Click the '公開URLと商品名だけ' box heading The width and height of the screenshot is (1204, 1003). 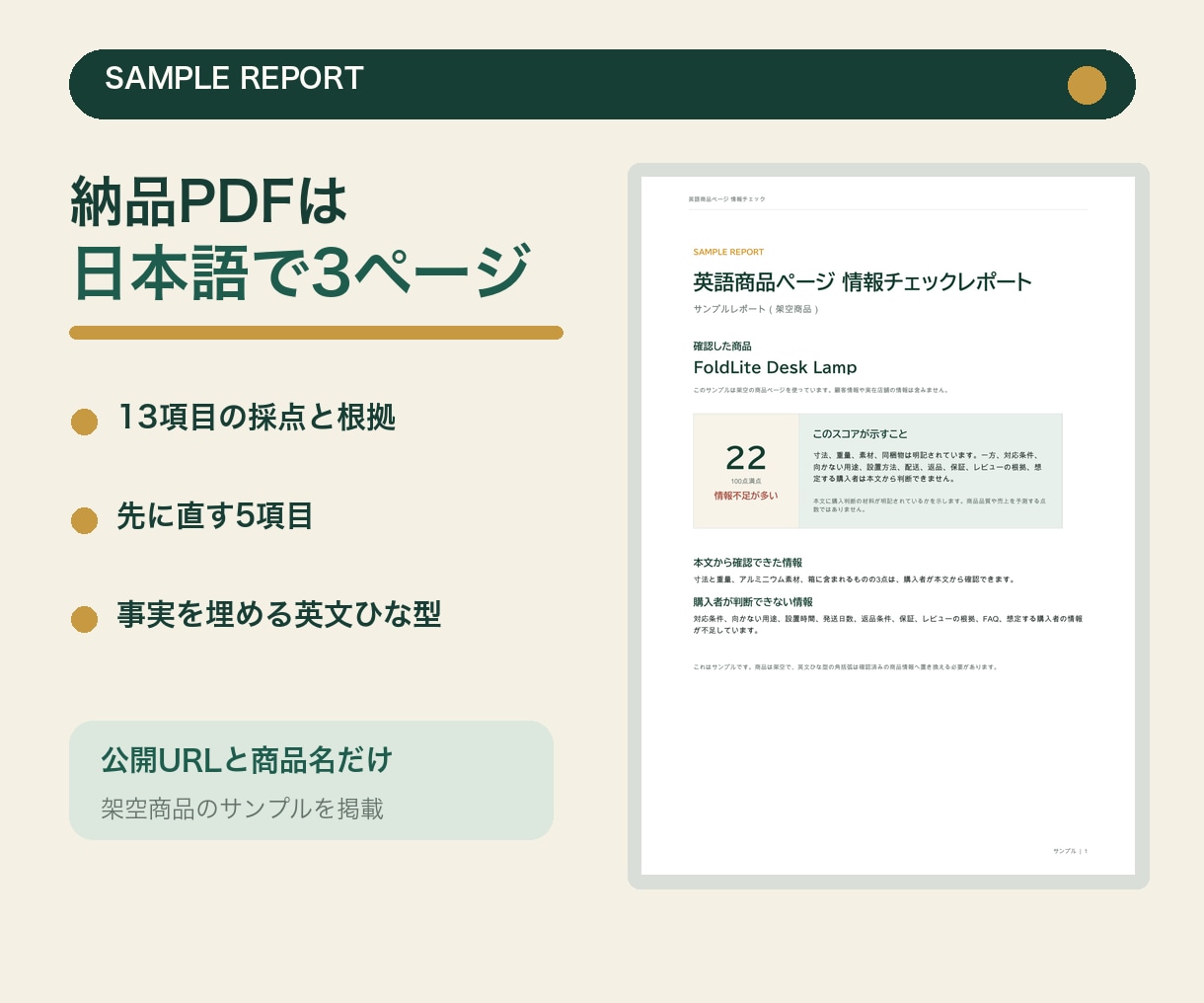click(x=247, y=760)
